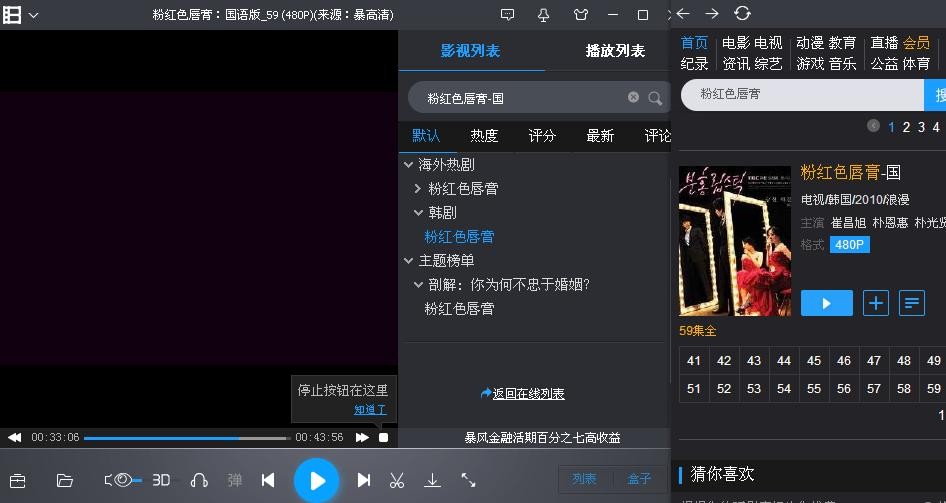Open the toolbox briefcase icon
Image resolution: width=946 pixels, height=503 pixels.
click(17, 480)
